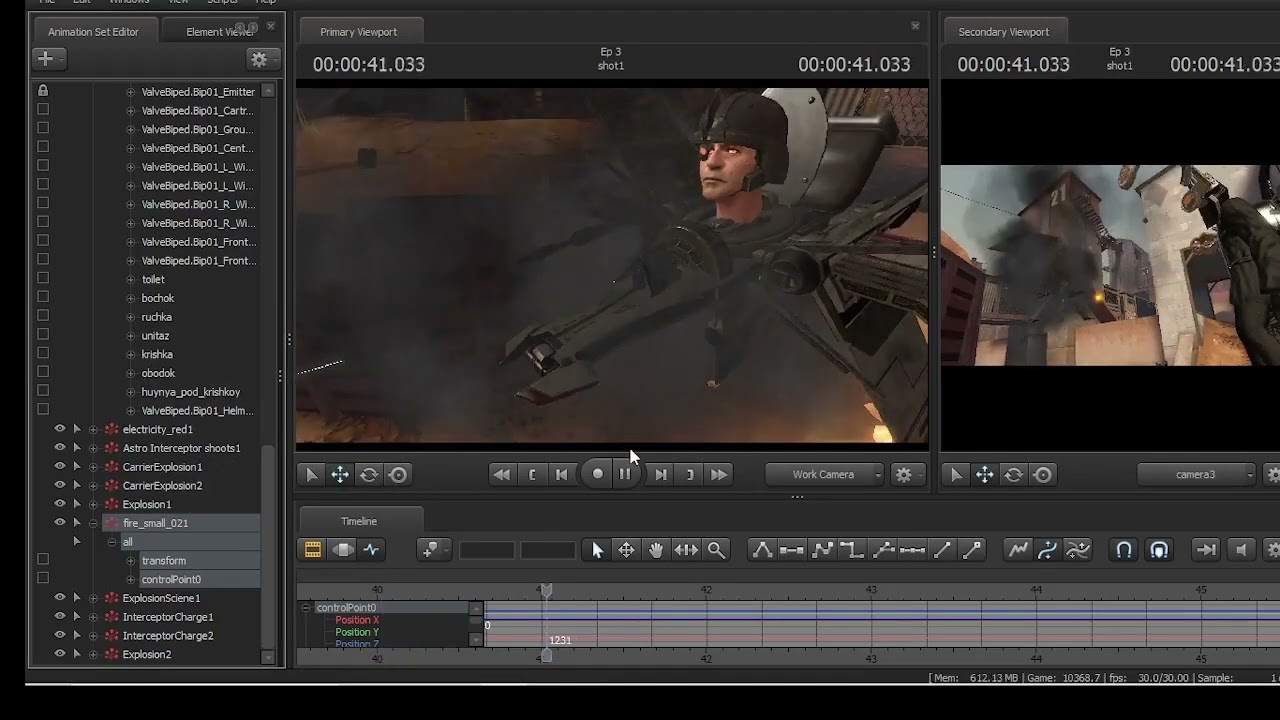Click the playhead marker on timeline ruler

pyautogui.click(x=546, y=591)
